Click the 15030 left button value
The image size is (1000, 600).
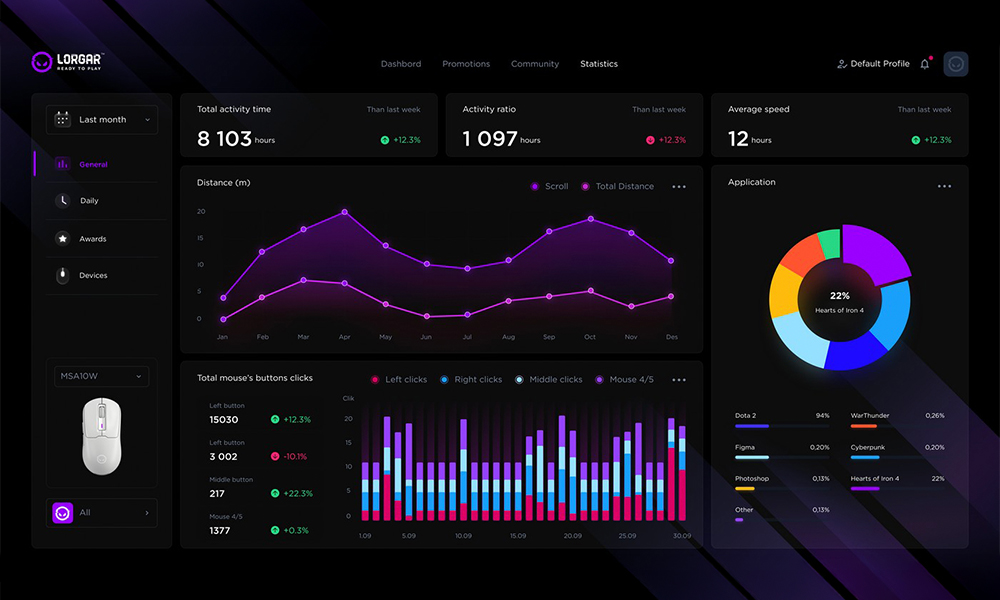pos(224,420)
